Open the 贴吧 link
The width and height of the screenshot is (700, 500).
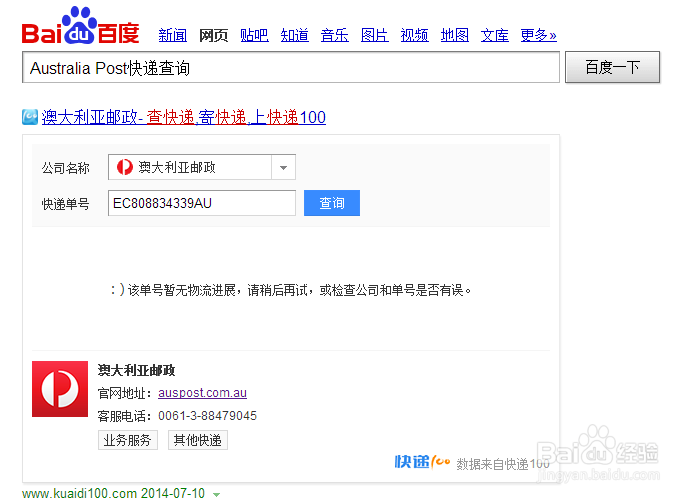pyautogui.click(x=254, y=35)
